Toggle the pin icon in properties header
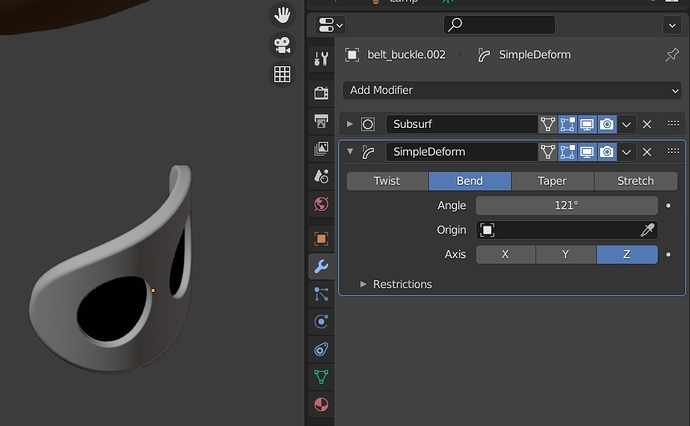This screenshot has height=426, width=690. click(672, 55)
